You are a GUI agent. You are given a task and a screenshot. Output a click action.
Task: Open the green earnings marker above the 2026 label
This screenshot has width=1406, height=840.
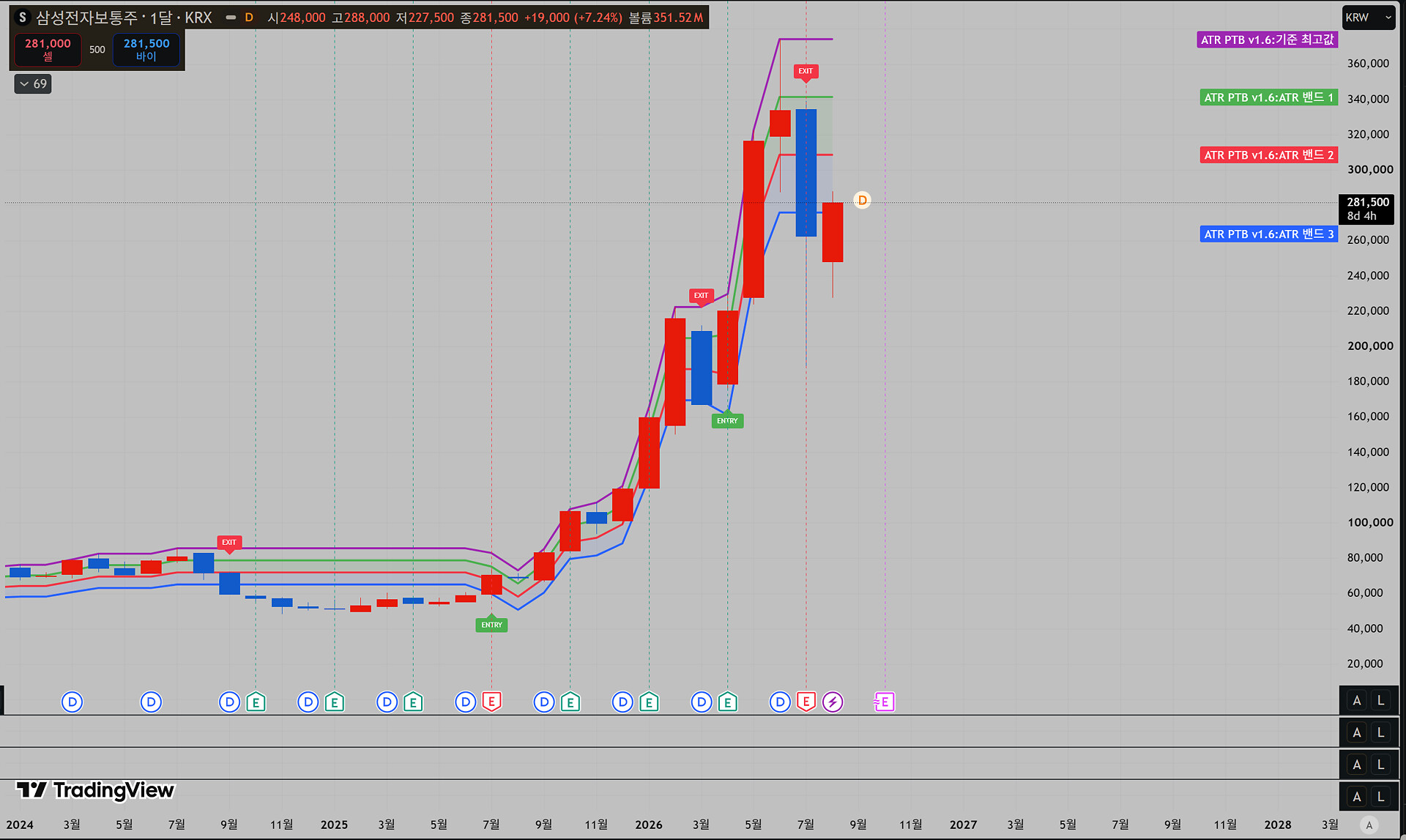click(649, 702)
